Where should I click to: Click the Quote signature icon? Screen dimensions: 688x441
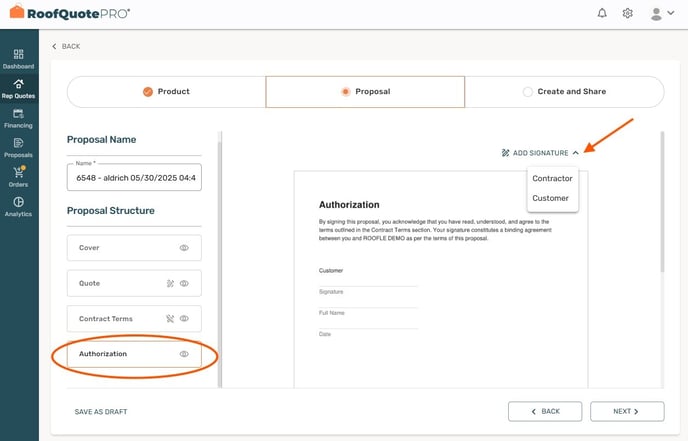pyautogui.click(x=170, y=283)
